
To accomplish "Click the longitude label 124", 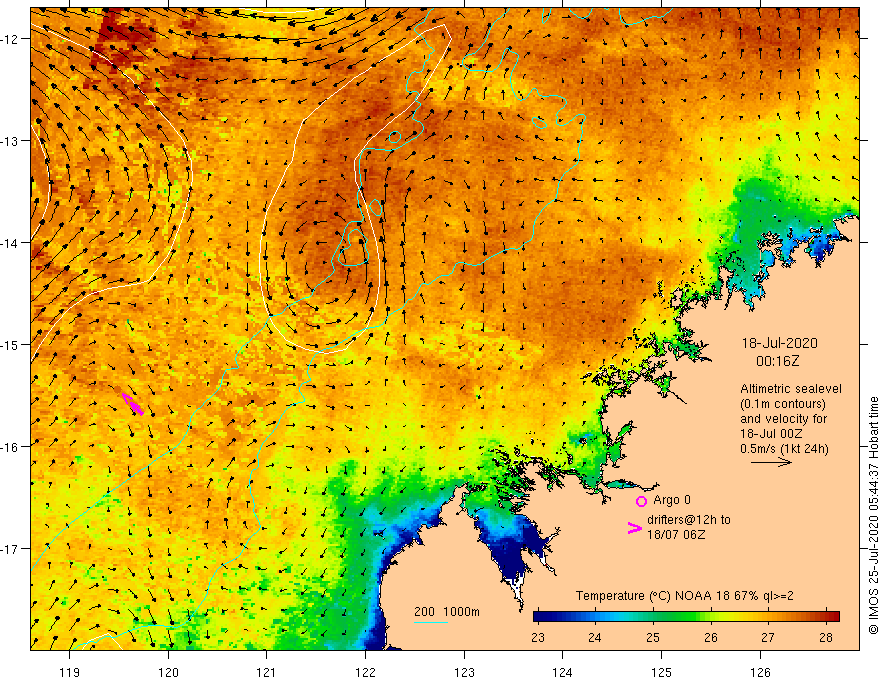I will (x=563, y=672).
